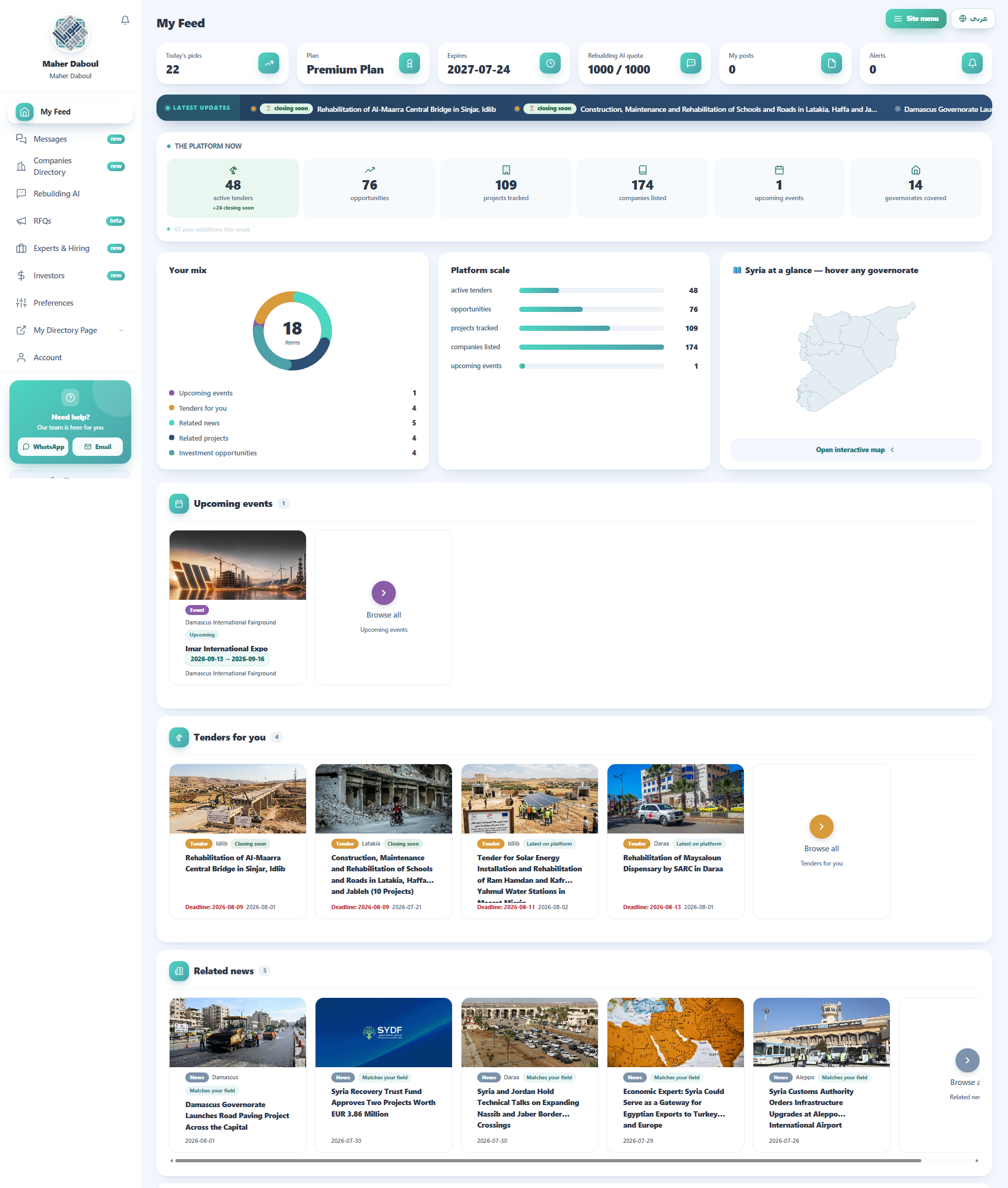Open the Preferences page
The width and height of the screenshot is (1008, 1188).
pyautogui.click(x=70, y=303)
